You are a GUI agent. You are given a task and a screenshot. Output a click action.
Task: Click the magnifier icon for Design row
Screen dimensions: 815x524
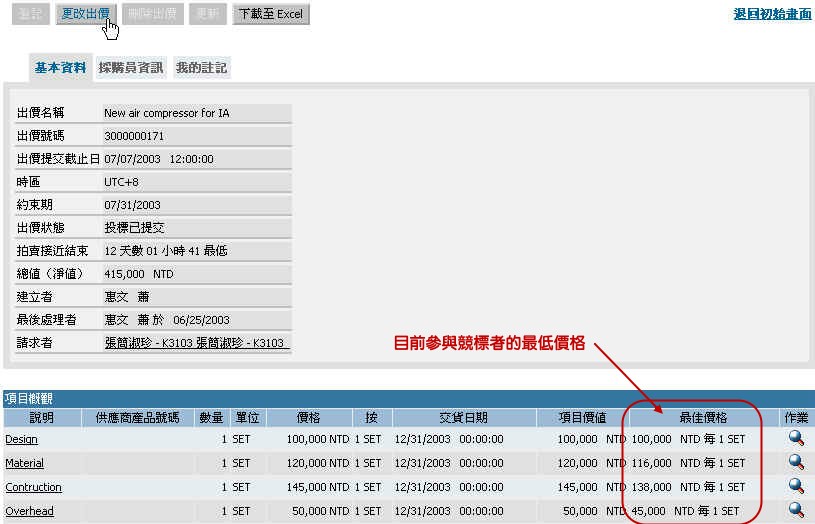point(796,438)
